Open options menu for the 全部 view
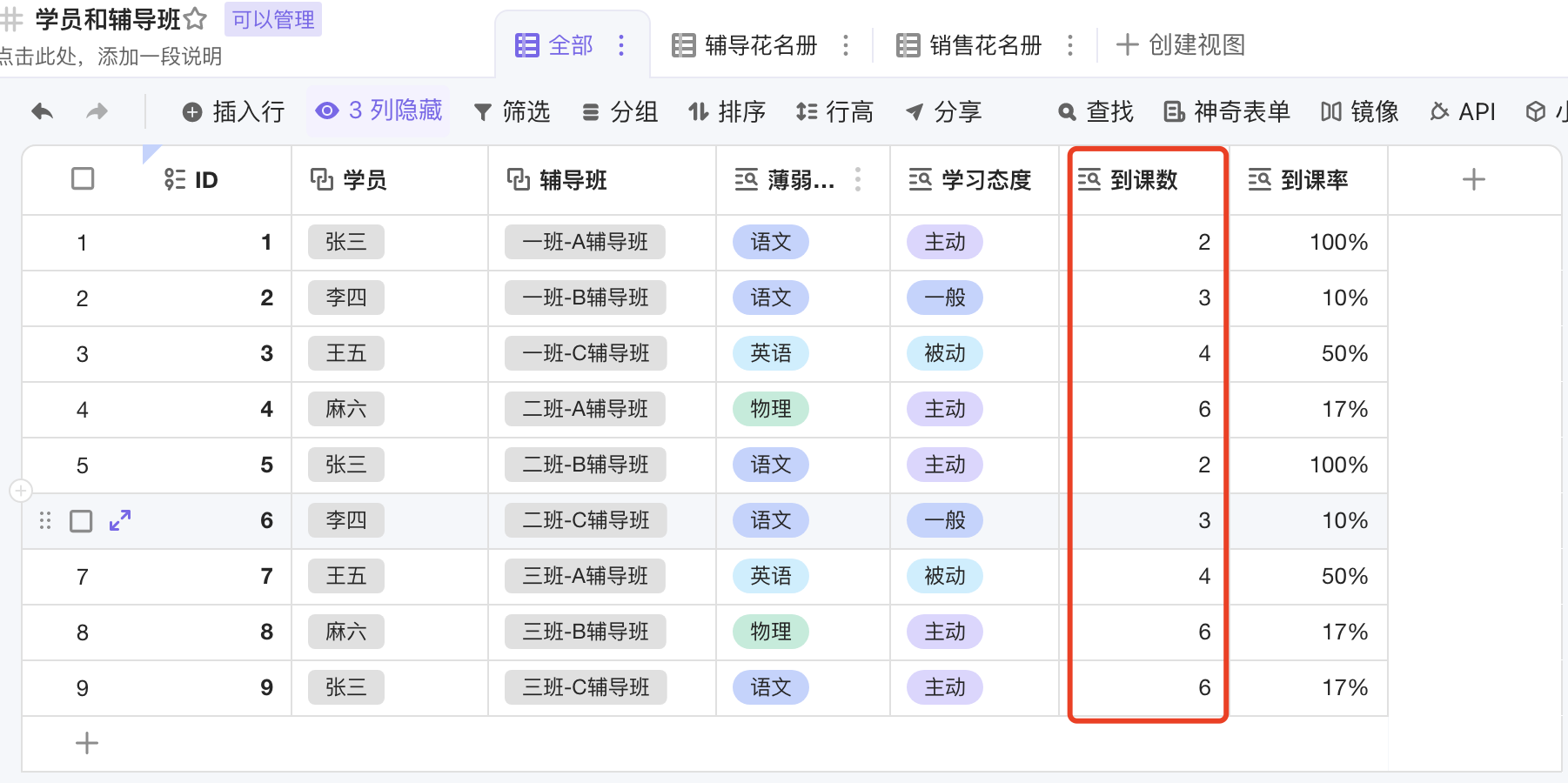This screenshot has height=783, width=1568. [621, 45]
